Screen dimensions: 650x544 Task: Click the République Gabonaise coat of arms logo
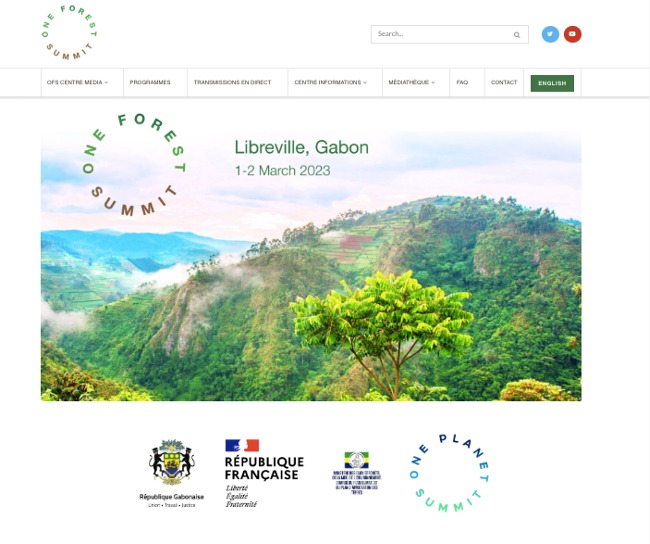(172, 474)
